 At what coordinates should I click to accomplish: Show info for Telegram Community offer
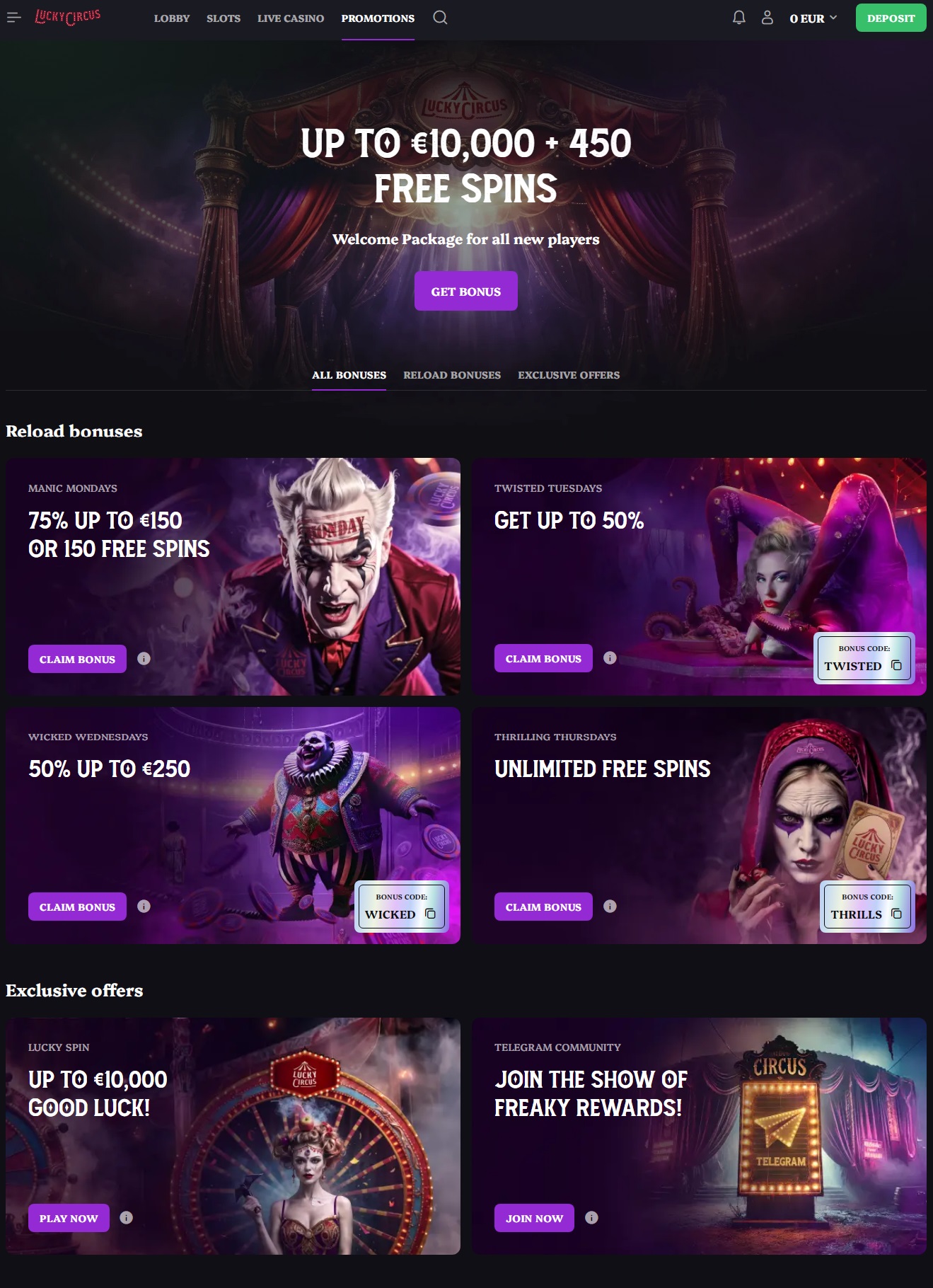click(x=591, y=1217)
